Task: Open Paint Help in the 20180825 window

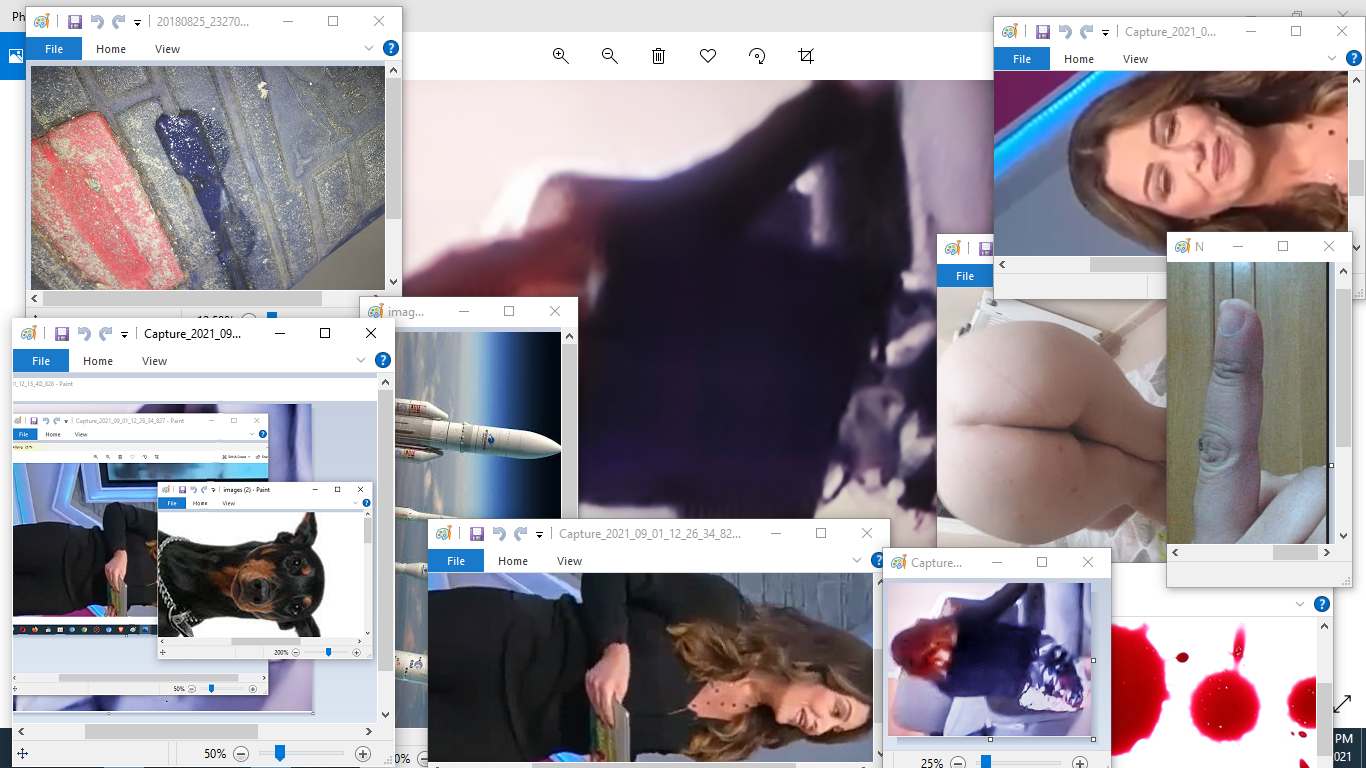Action: tap(391, 48)
